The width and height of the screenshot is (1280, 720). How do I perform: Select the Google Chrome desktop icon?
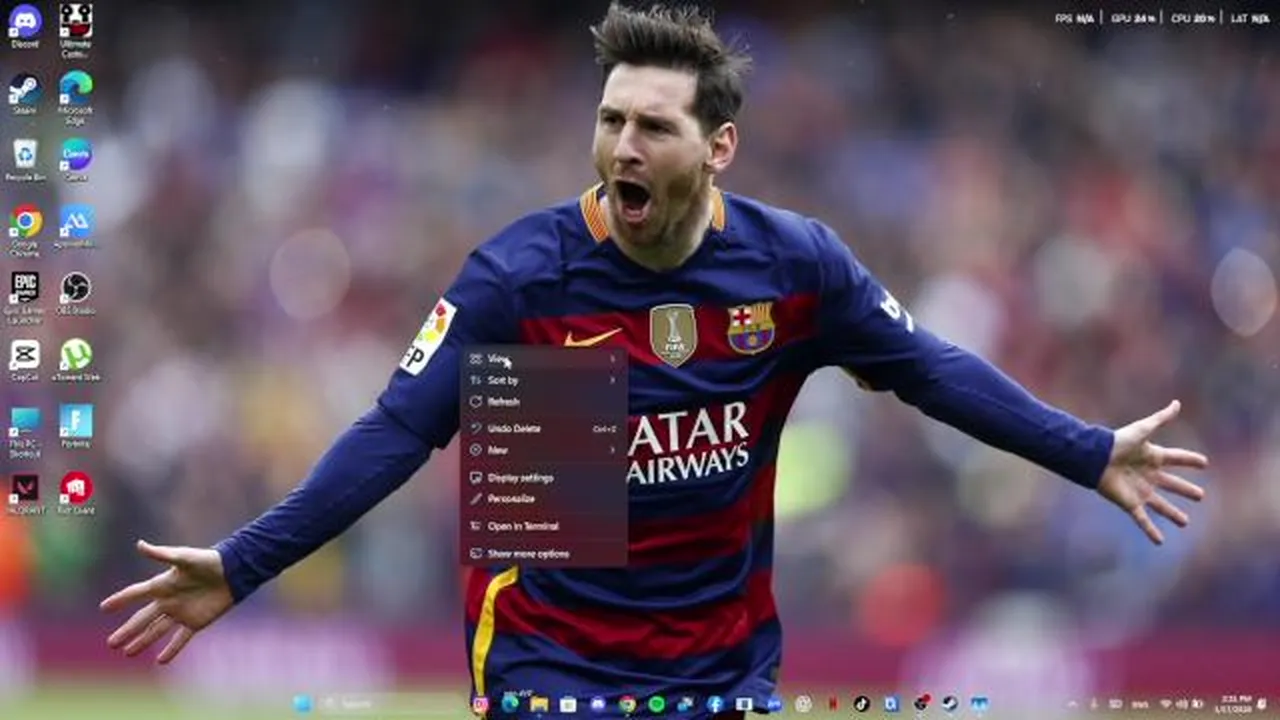(25, 230)
